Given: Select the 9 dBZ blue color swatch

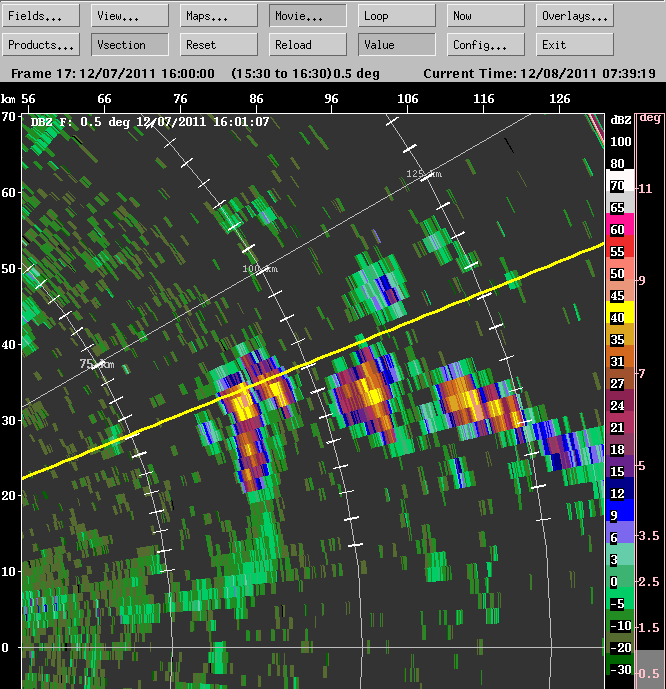Looking at the screenshot, I should pos(620,510).
